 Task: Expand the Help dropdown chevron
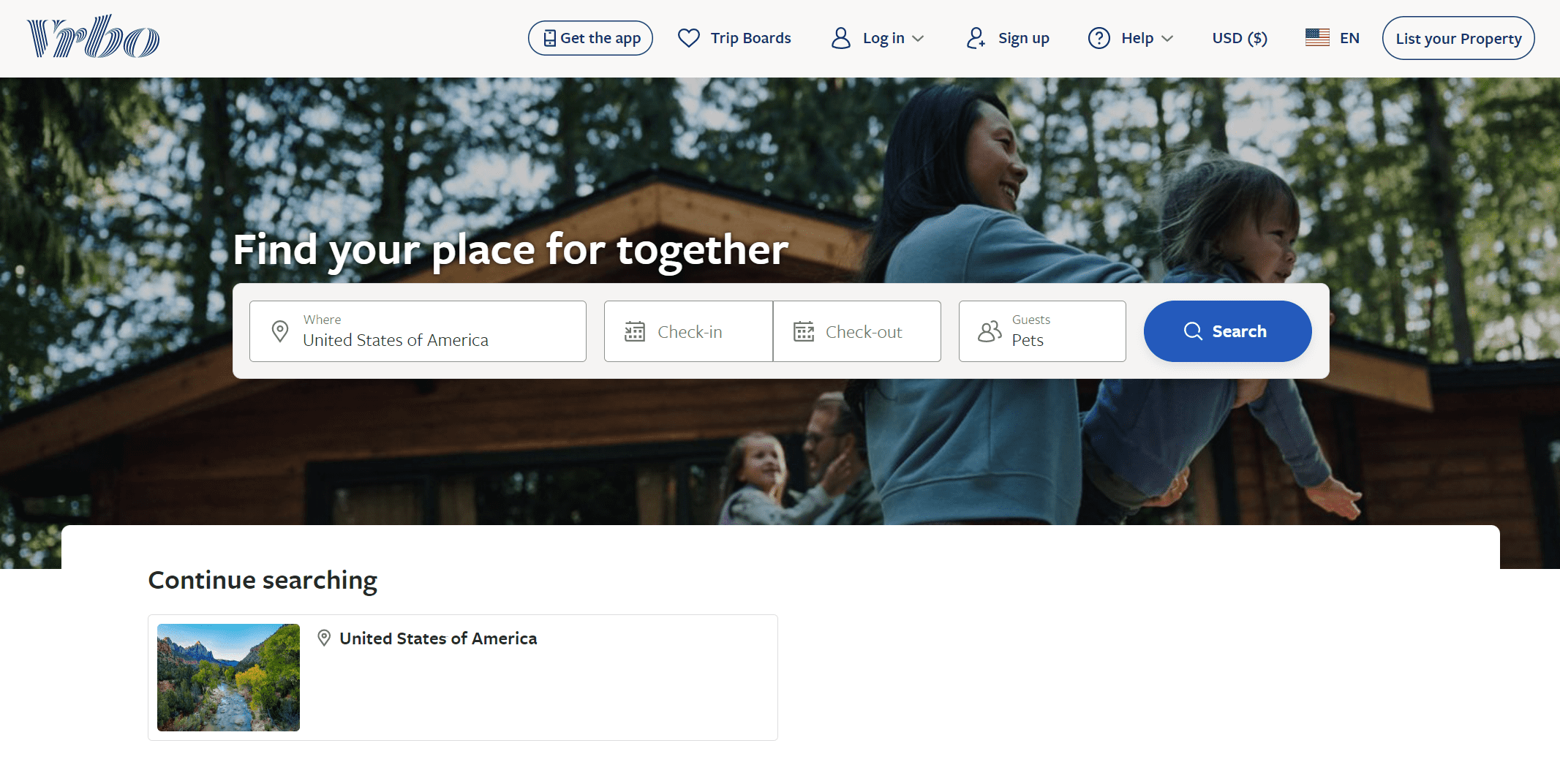(x=1167, y=39)
